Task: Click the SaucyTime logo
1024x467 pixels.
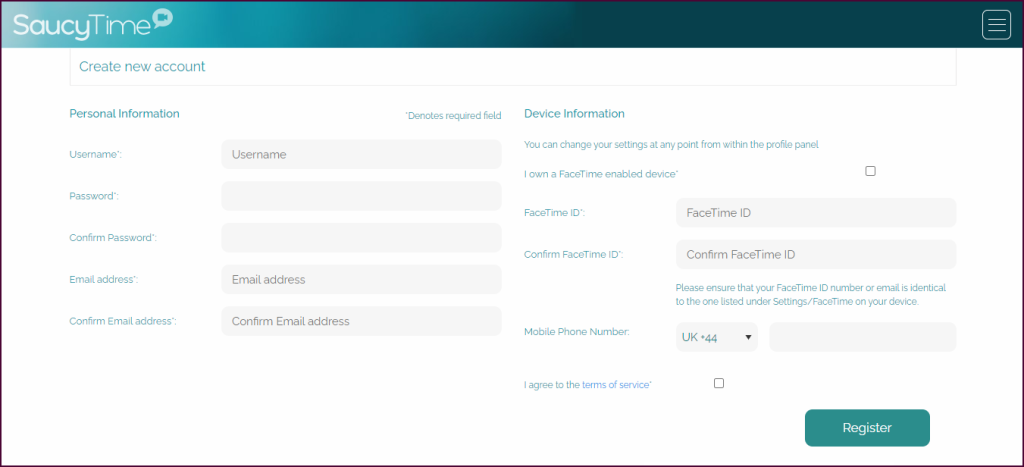Action: click(x=93, y=24)
